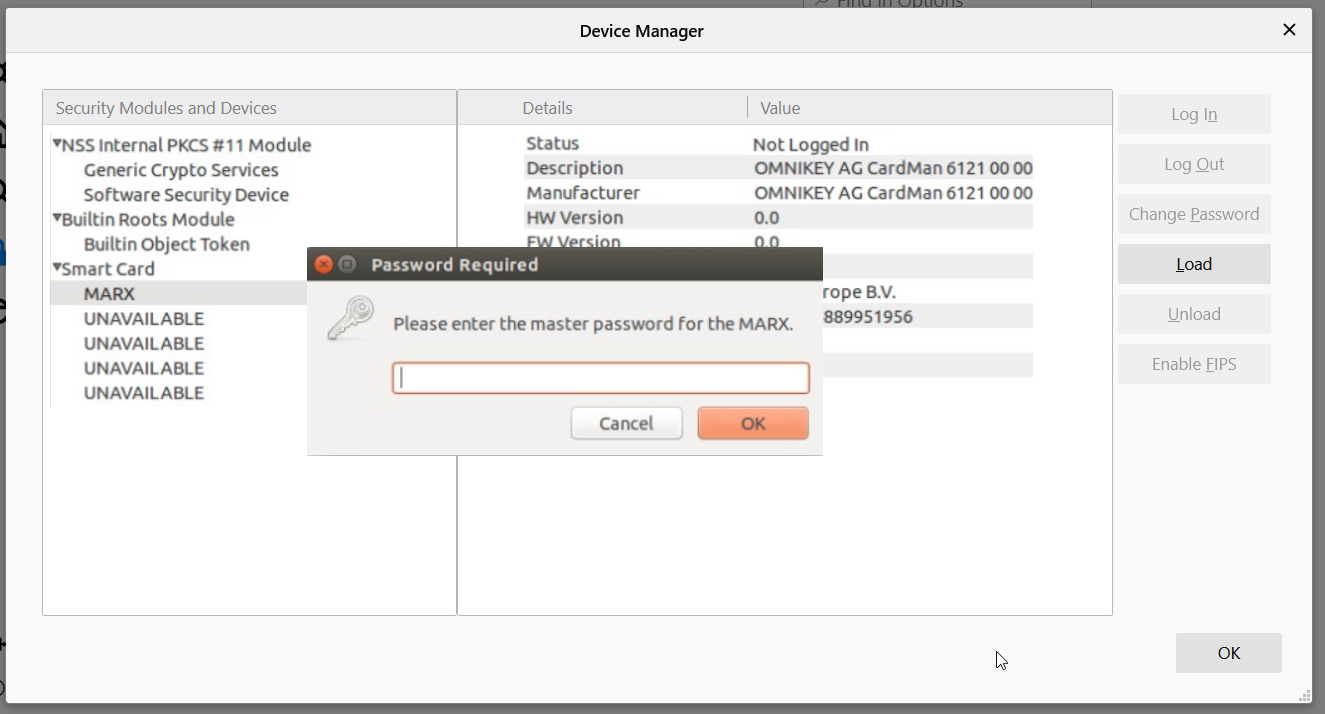Click the Load button
The width and height of the screenshot is (1325, 714).
[1193, 264]
